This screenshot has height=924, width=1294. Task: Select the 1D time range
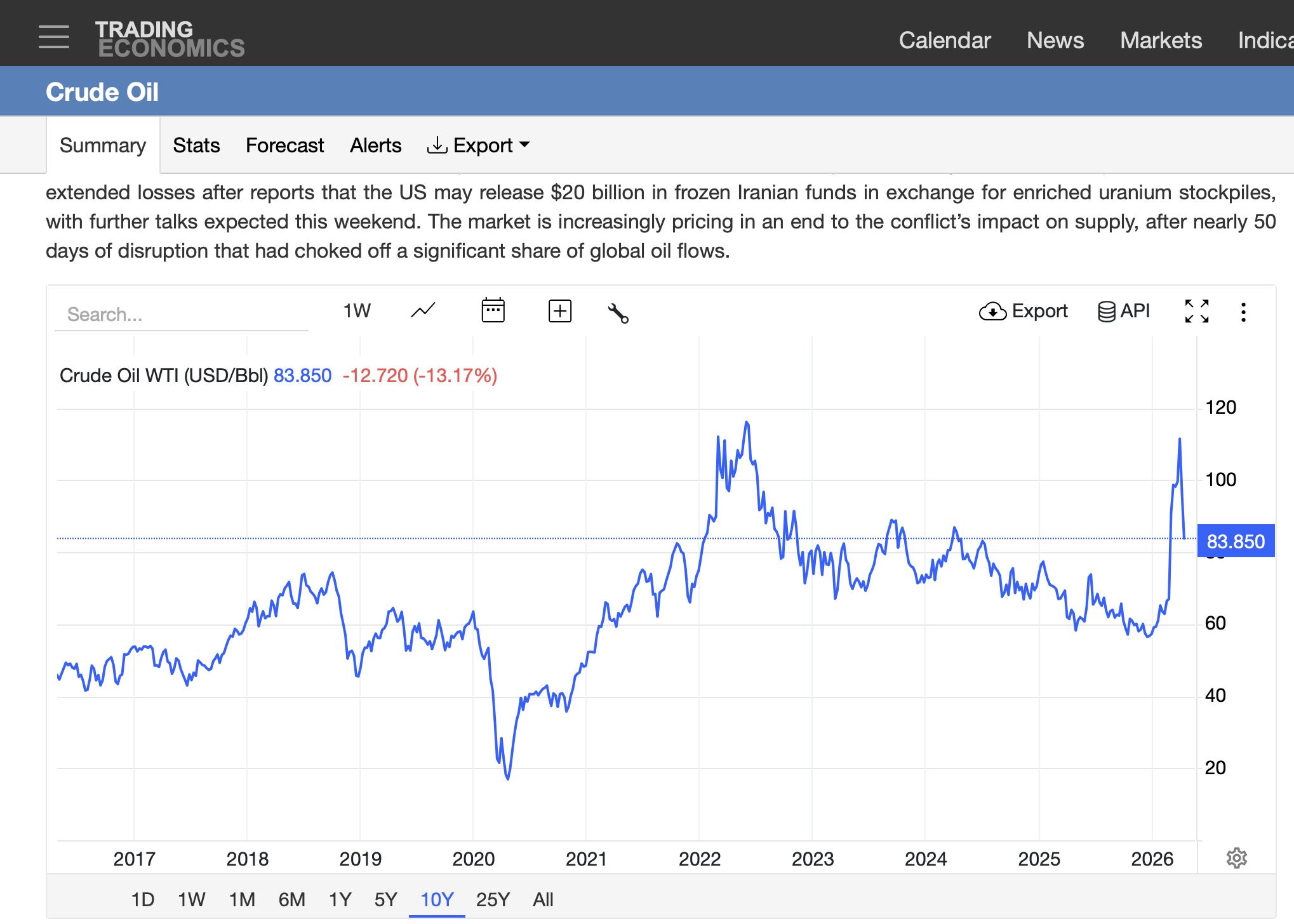coord(142,899)
